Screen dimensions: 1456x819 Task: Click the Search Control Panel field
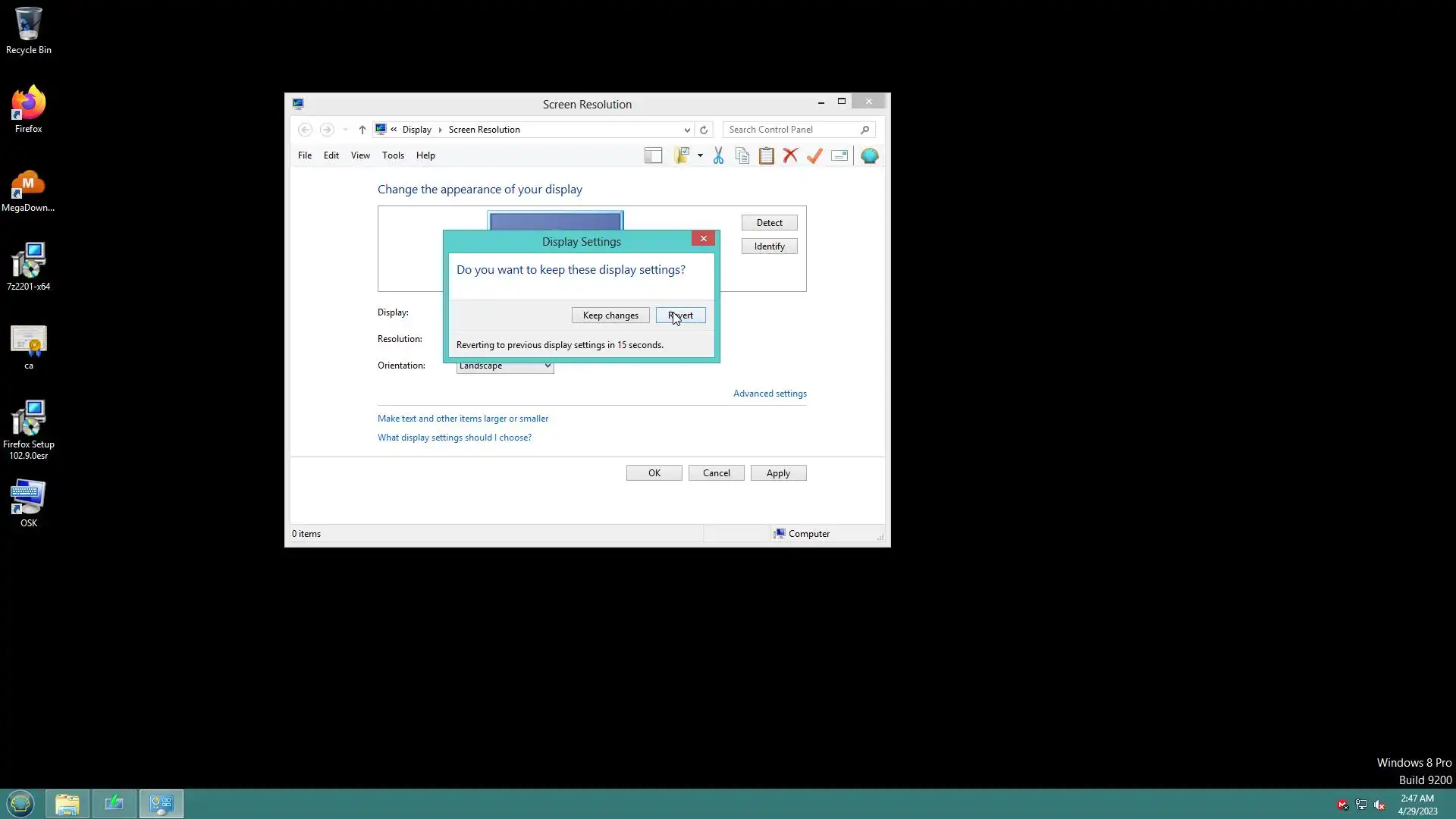tap(792, 130)
